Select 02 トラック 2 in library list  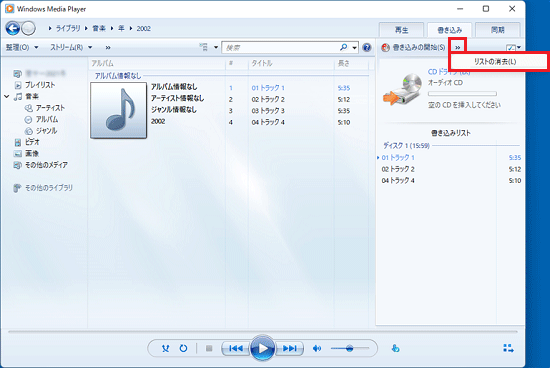(268, 99)
